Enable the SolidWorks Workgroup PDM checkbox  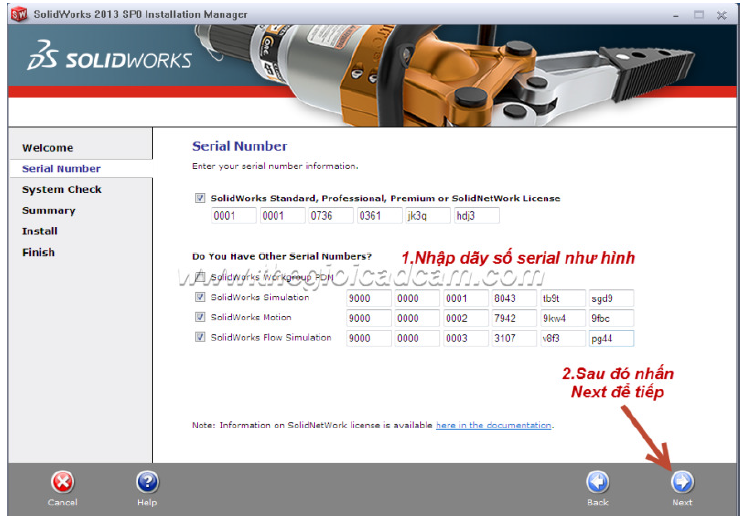pos(200,276)
